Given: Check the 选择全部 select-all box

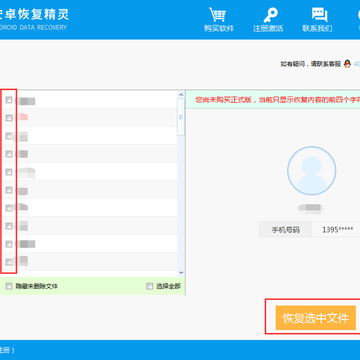Looking at the screenshot, I should click(150, 286).
